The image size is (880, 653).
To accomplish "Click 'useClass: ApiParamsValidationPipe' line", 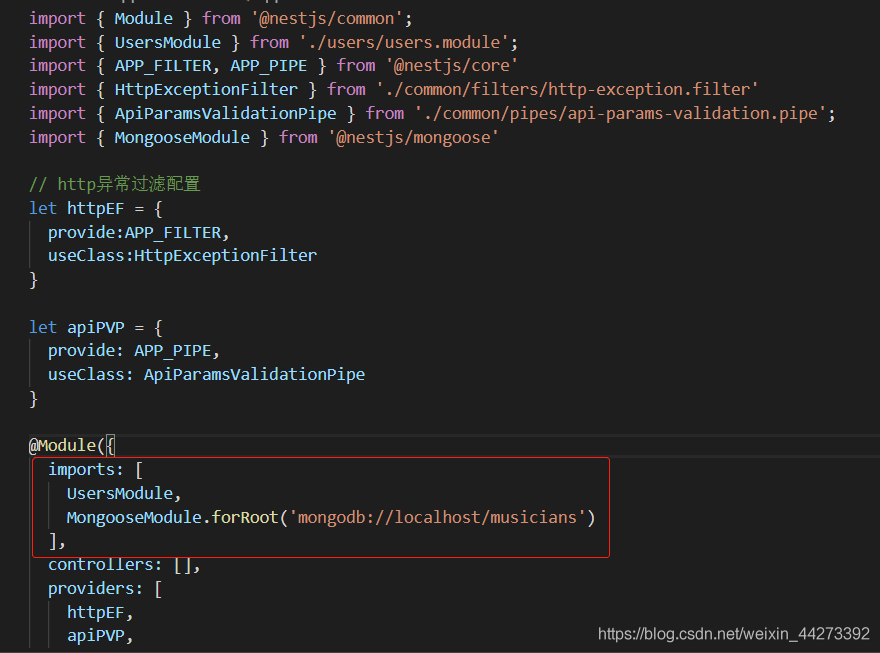I will tap(207, 375).
